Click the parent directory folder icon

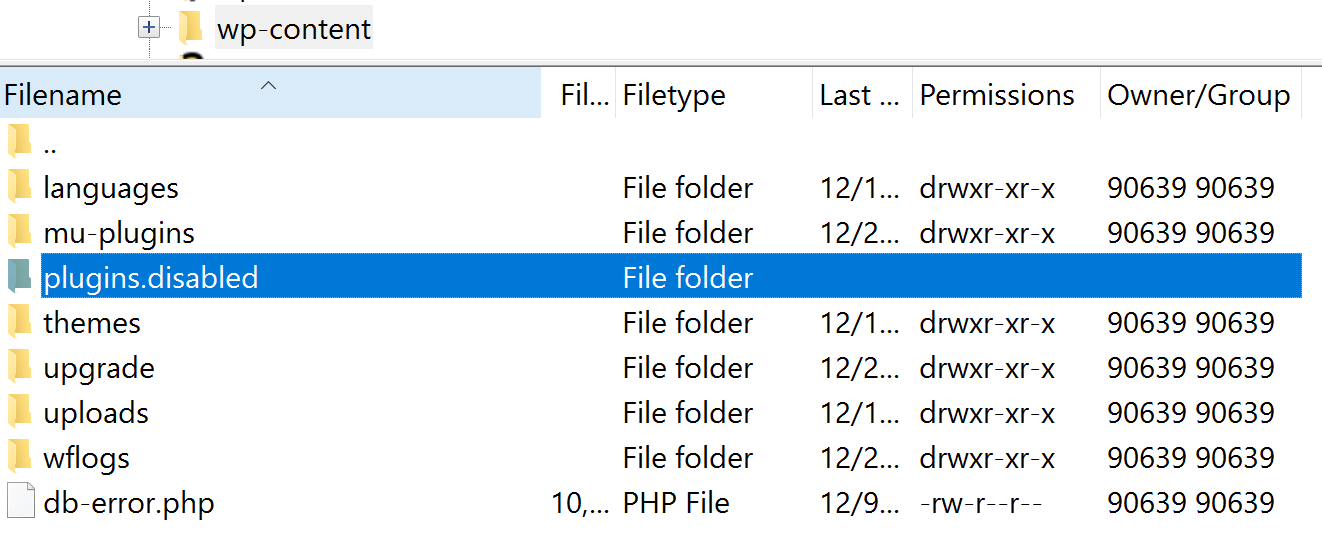click(x=19, y=143)
